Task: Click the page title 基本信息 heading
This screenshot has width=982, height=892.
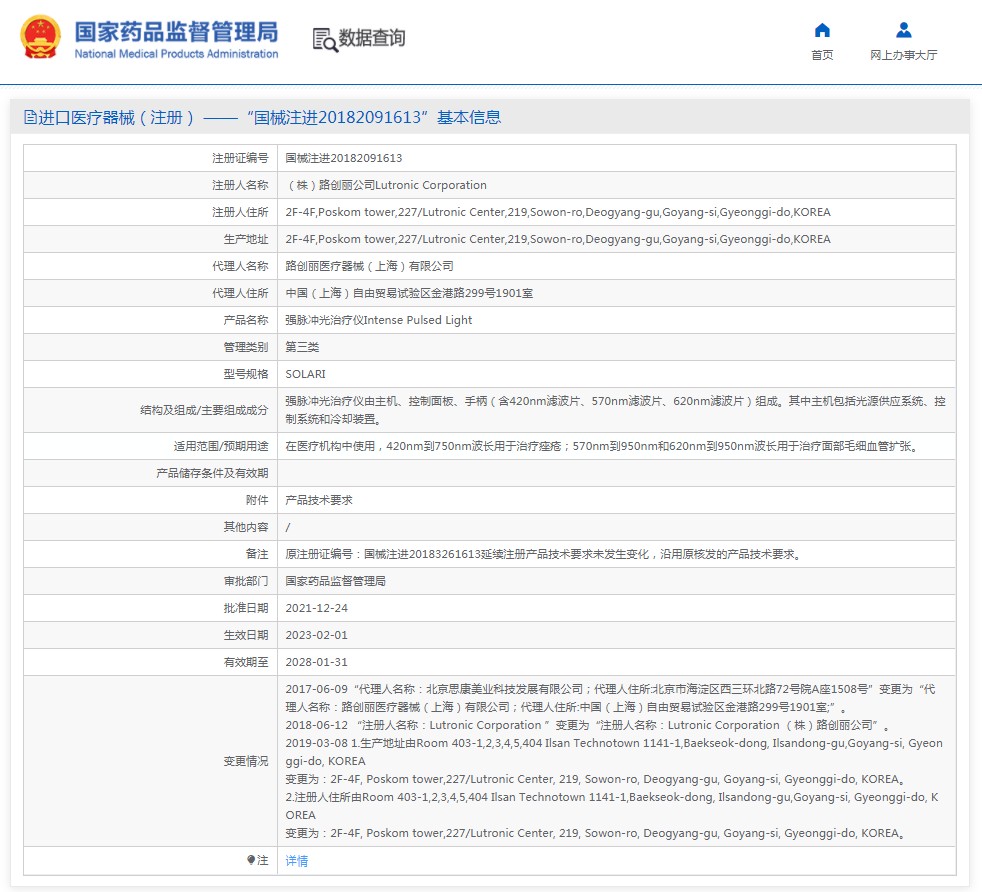Action: point(469,117)
